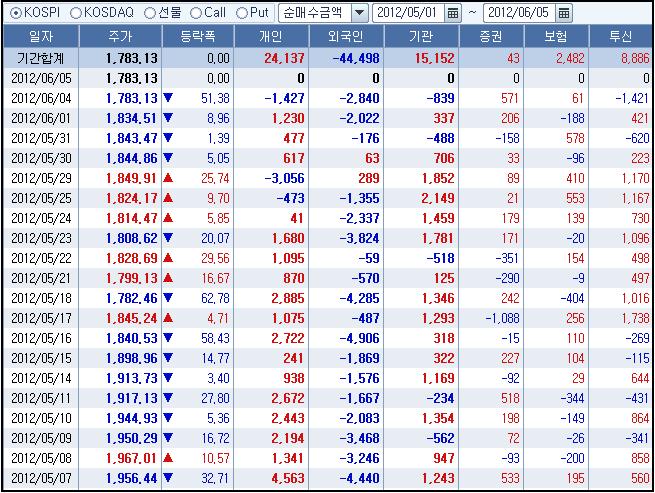Open the 순매수금액 dropdown arrow
655x493 pixels.
coord(359,13)
